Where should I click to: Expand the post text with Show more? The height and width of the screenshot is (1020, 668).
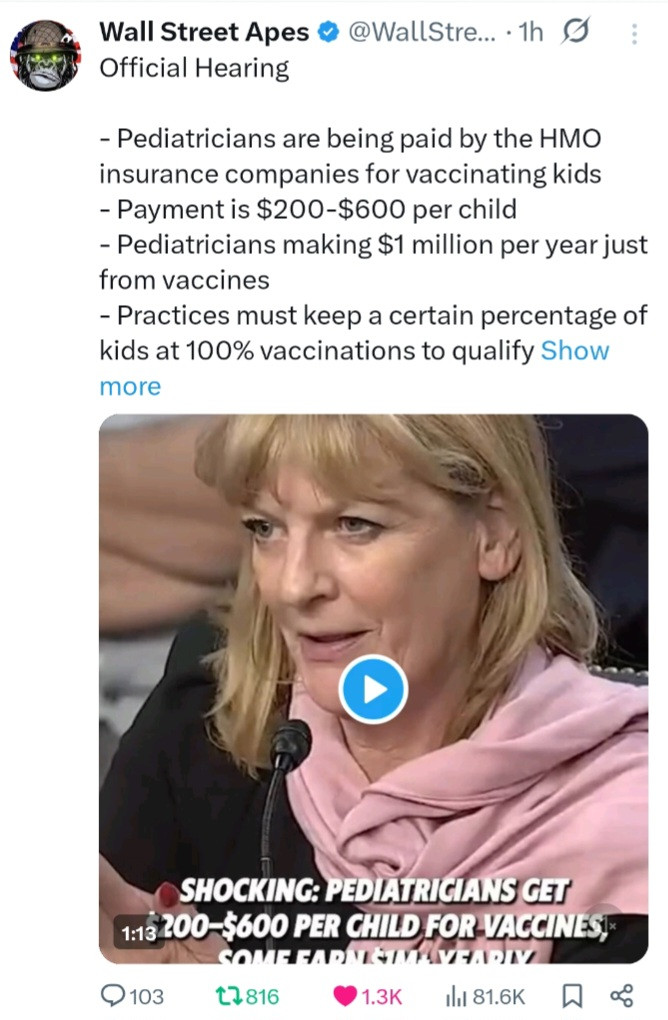click(x=574, y=351)
